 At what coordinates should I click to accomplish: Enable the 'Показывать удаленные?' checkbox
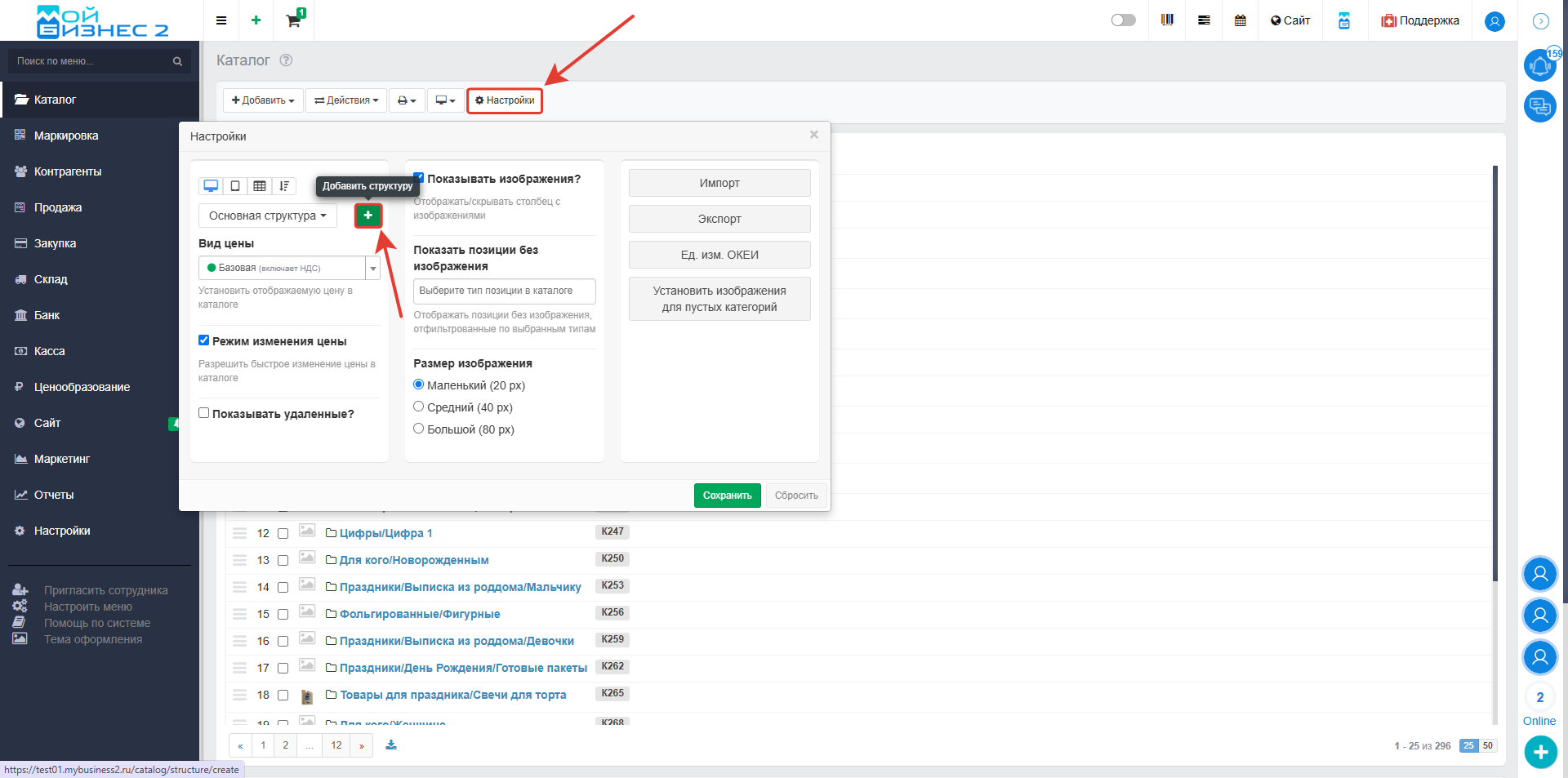204,413
